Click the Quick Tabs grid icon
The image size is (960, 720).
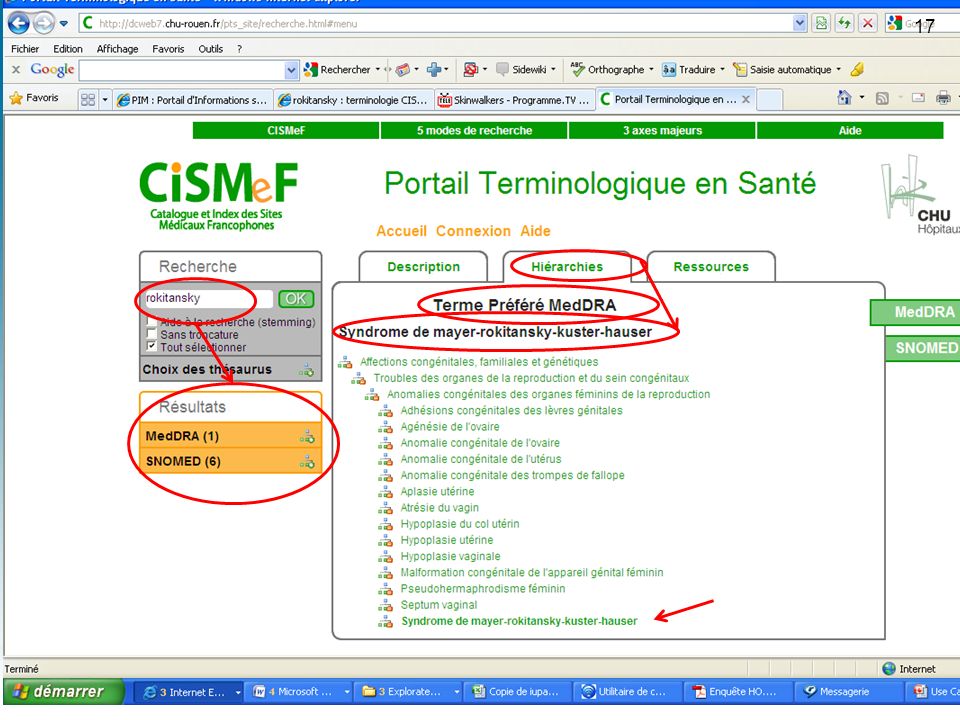(88, 99)
